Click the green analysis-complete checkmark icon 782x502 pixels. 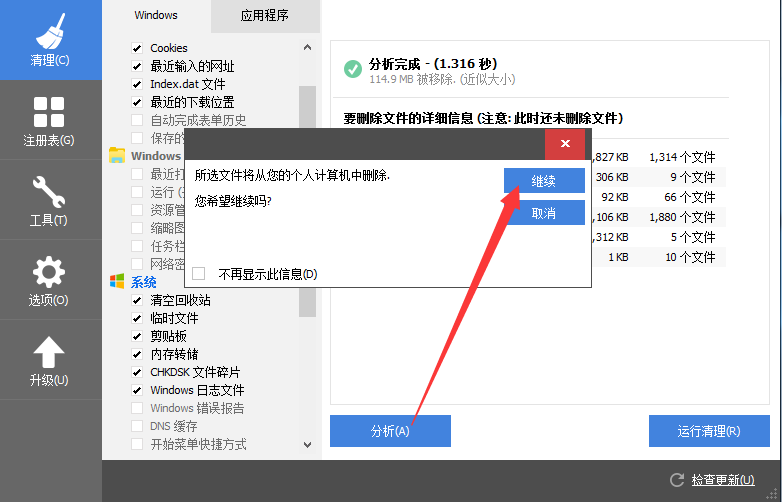352,69
